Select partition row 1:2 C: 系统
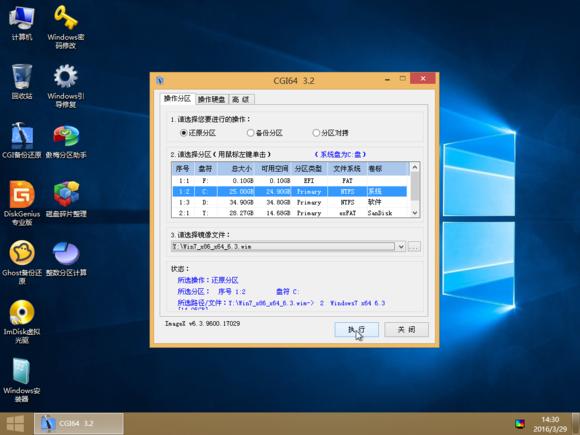Image resolution: width=580 pixels, height=435 pixels. pos(290,191)
